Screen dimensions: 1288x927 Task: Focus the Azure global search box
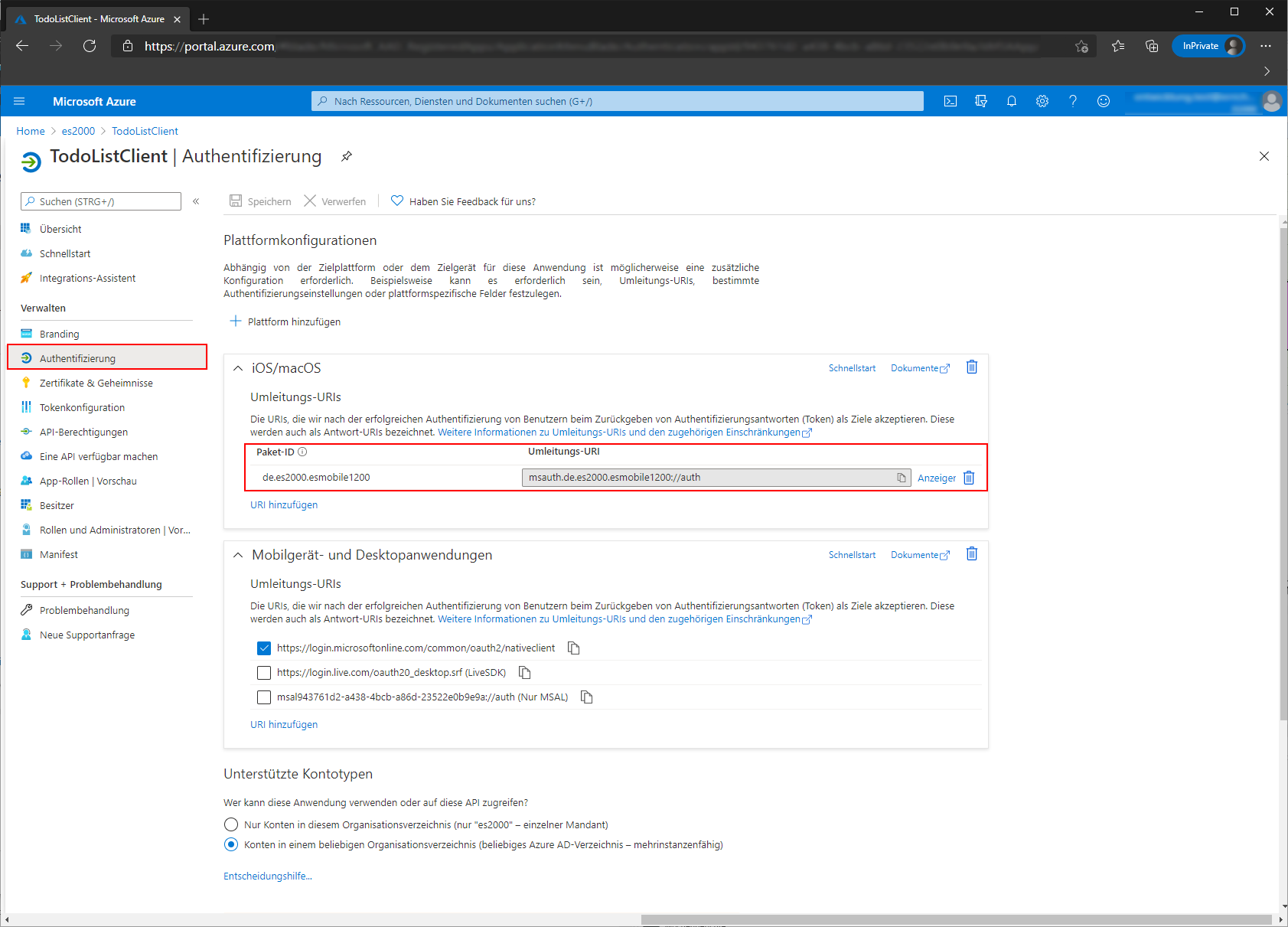pos(618,101)
